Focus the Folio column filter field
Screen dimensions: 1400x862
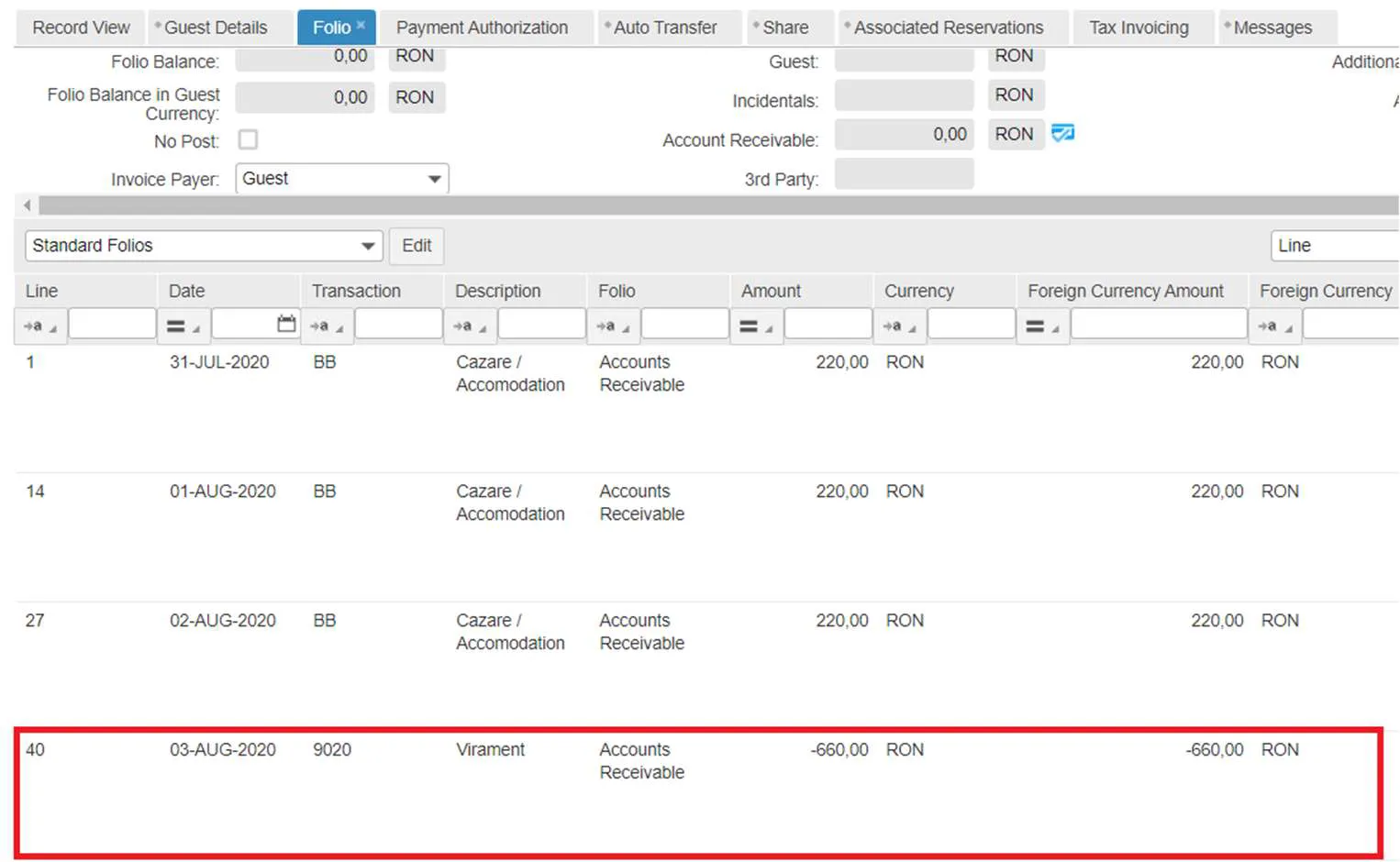click(x=684, y=324)
